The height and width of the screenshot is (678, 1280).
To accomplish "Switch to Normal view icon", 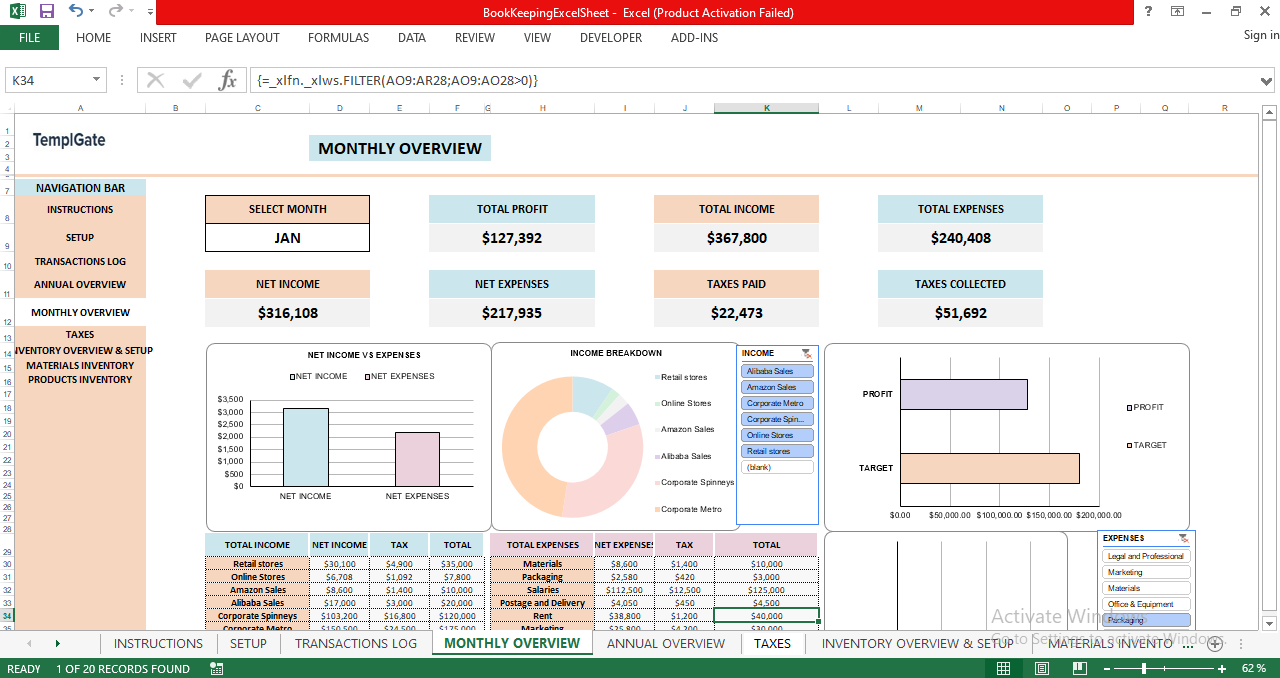I will tap(1003, 668).
